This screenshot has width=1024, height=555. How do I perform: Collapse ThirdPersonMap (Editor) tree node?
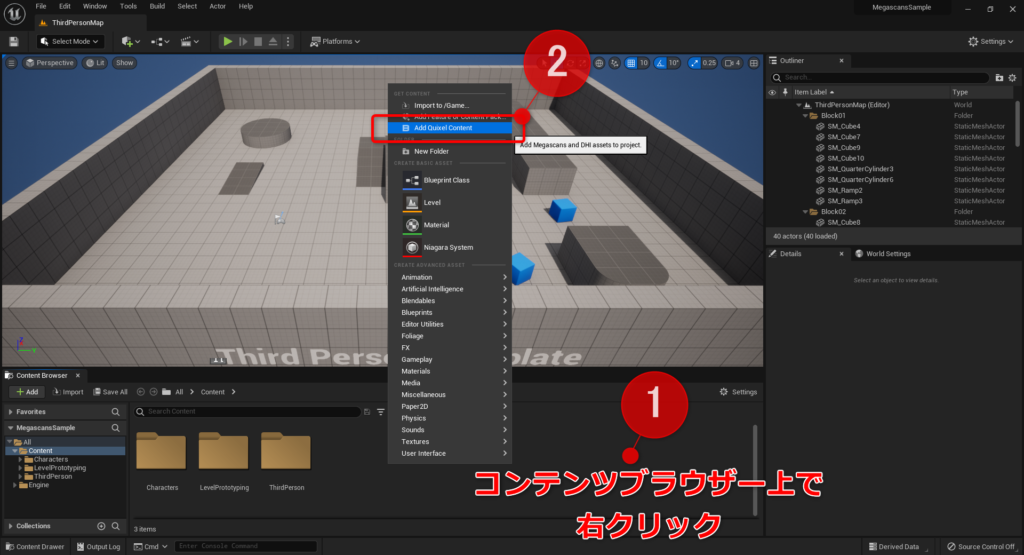[x=798, y=104]
